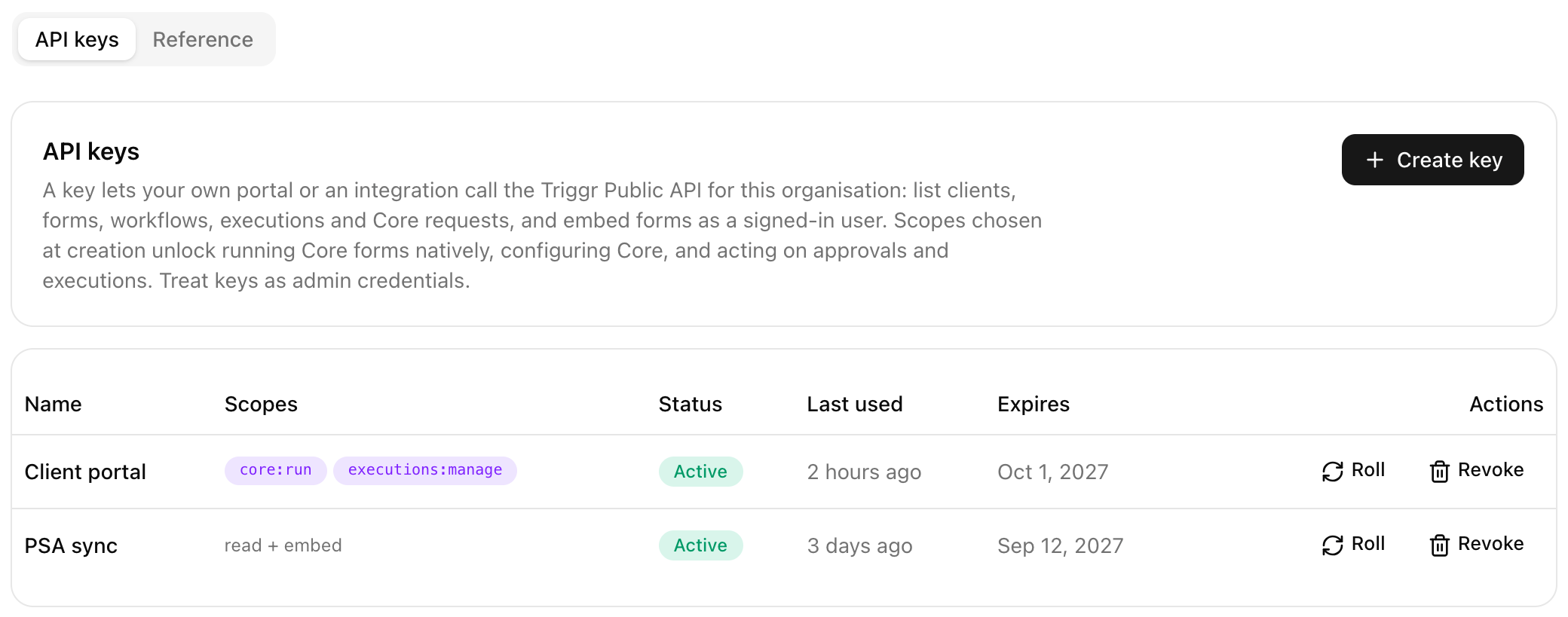This screenshot has height=617, width=1568.
Task: Click the Roll icon for Client portal
Action: click(1333, 472)
